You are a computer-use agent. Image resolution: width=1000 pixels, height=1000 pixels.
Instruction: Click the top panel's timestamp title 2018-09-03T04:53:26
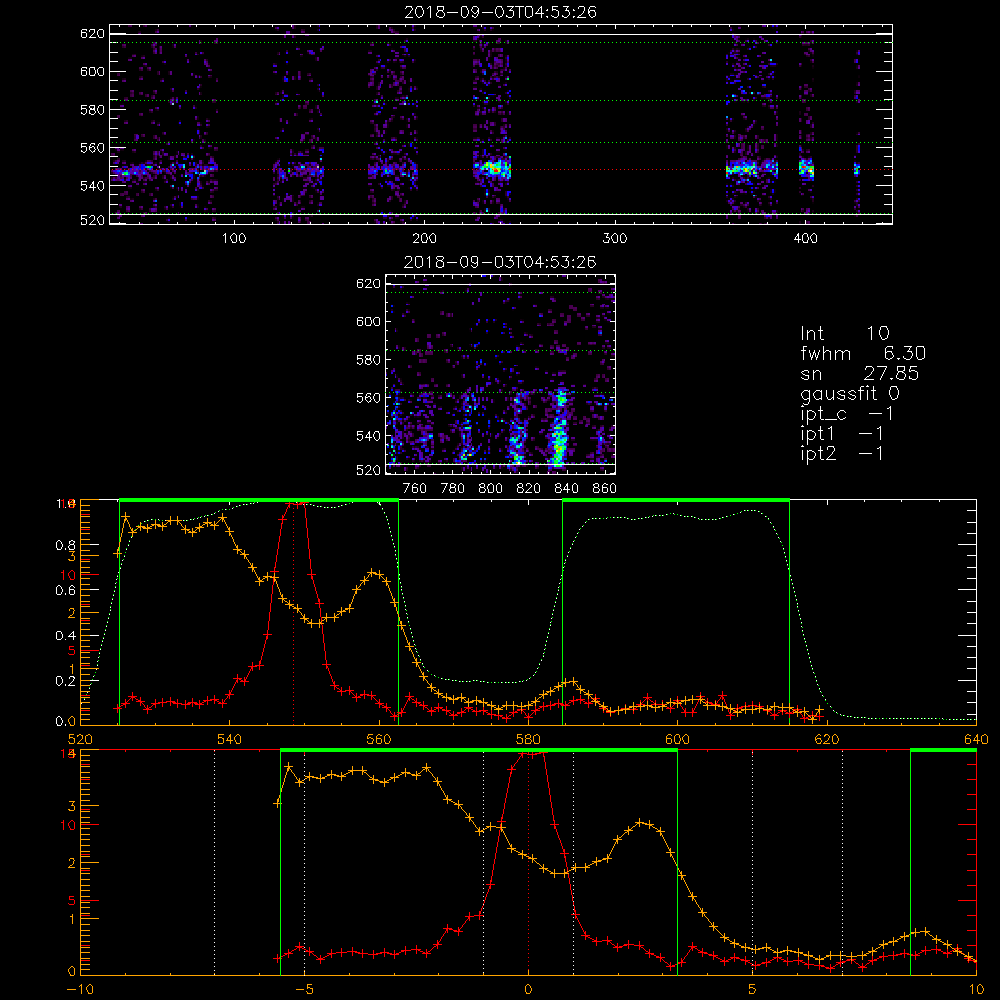(x=501, y=12)
